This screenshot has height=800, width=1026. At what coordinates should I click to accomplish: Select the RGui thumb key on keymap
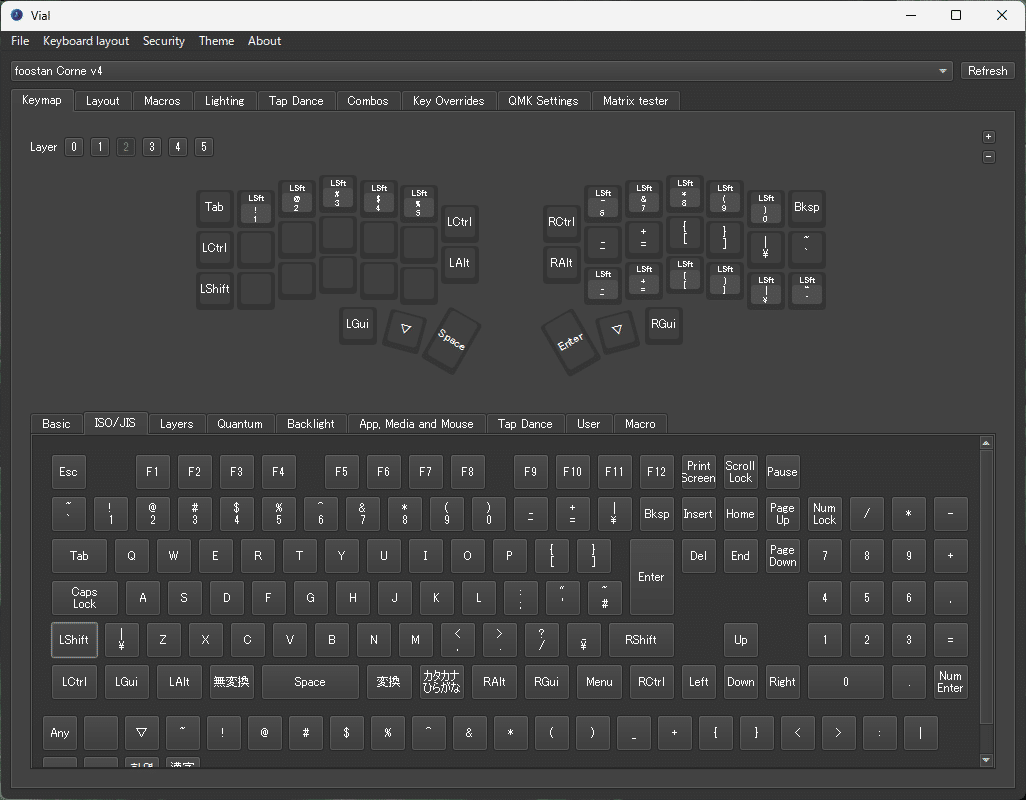(x=663, y=324)
